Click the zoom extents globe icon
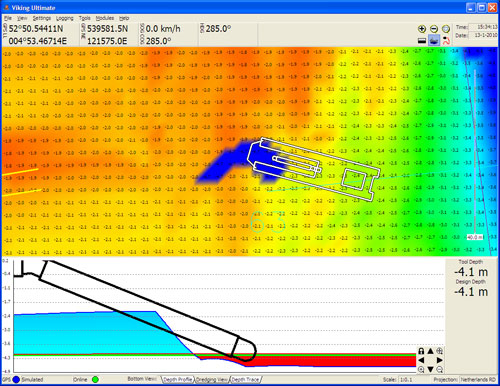500x386 pixels. point(446,29)
